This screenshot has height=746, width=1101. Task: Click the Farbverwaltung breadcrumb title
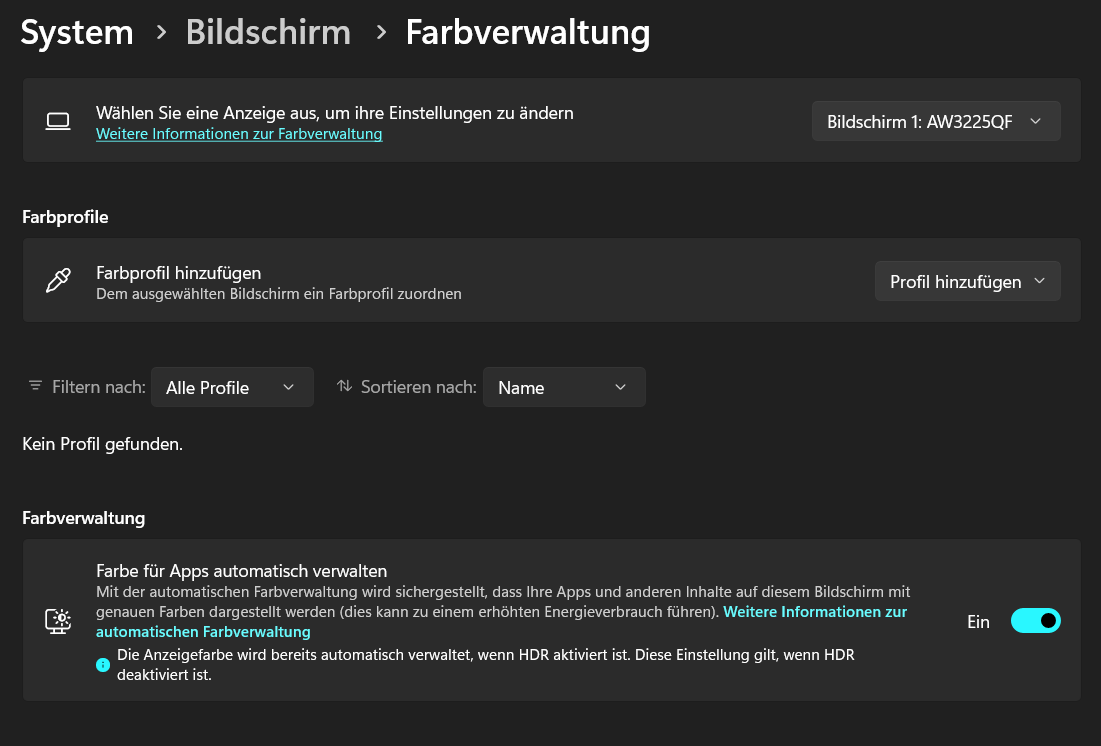click(528, 33)
